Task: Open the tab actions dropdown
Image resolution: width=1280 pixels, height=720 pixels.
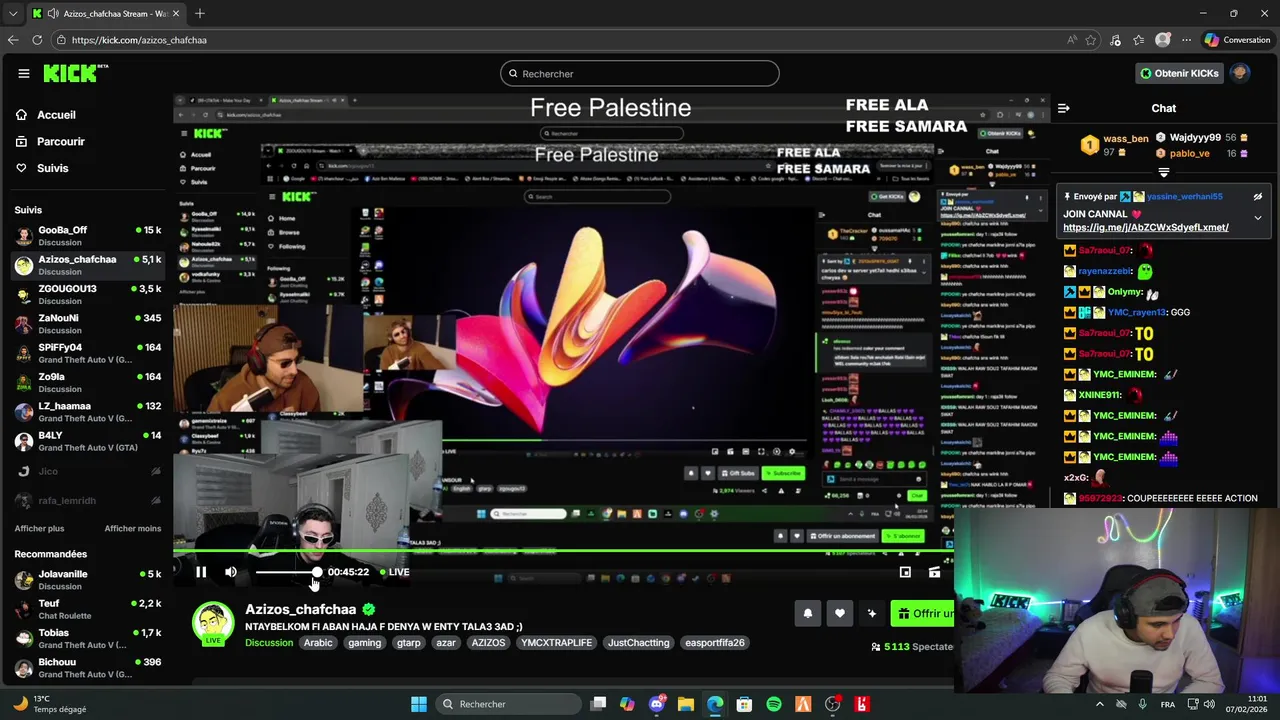Action: 12,13
